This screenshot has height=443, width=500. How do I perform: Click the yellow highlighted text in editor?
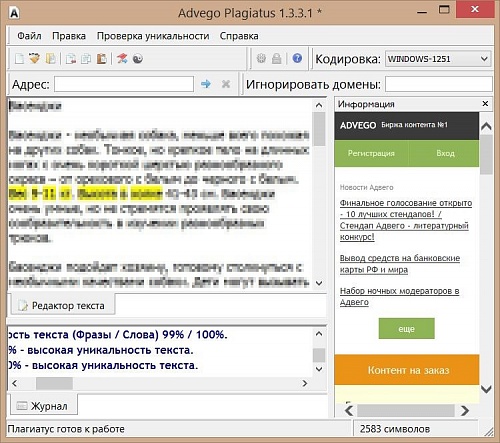(86, 194)
